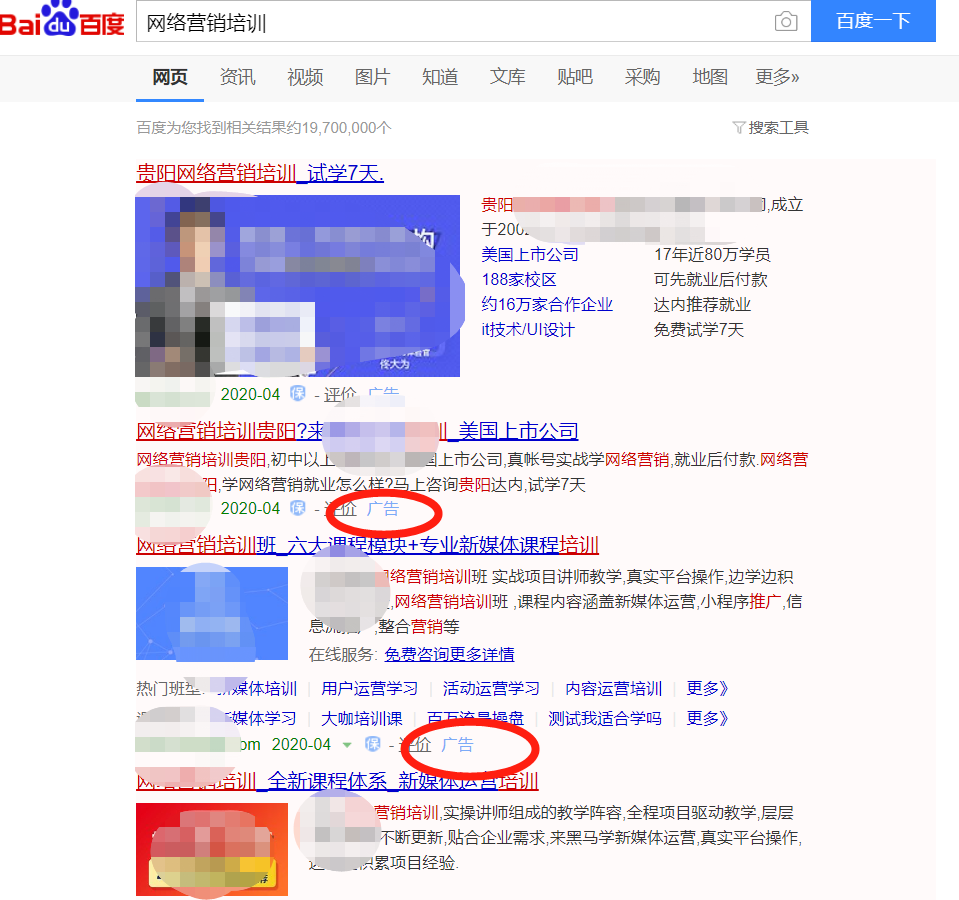Image resolution: width=959 pixels, height=900 pixels.
Task: Click 评价 next to first 2020-04
Action: point(340,394)
